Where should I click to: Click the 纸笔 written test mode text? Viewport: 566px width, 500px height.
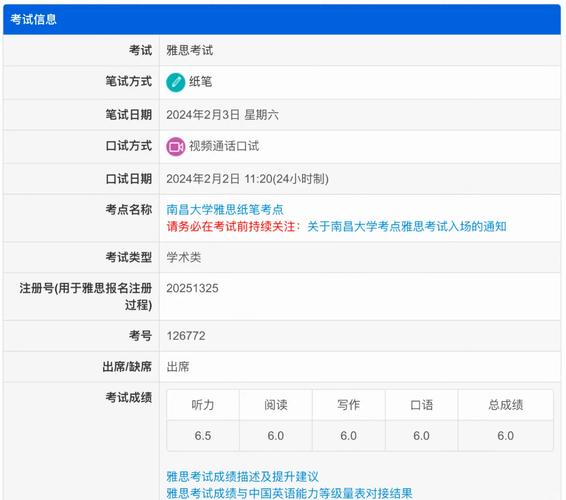tap(200, 82)
